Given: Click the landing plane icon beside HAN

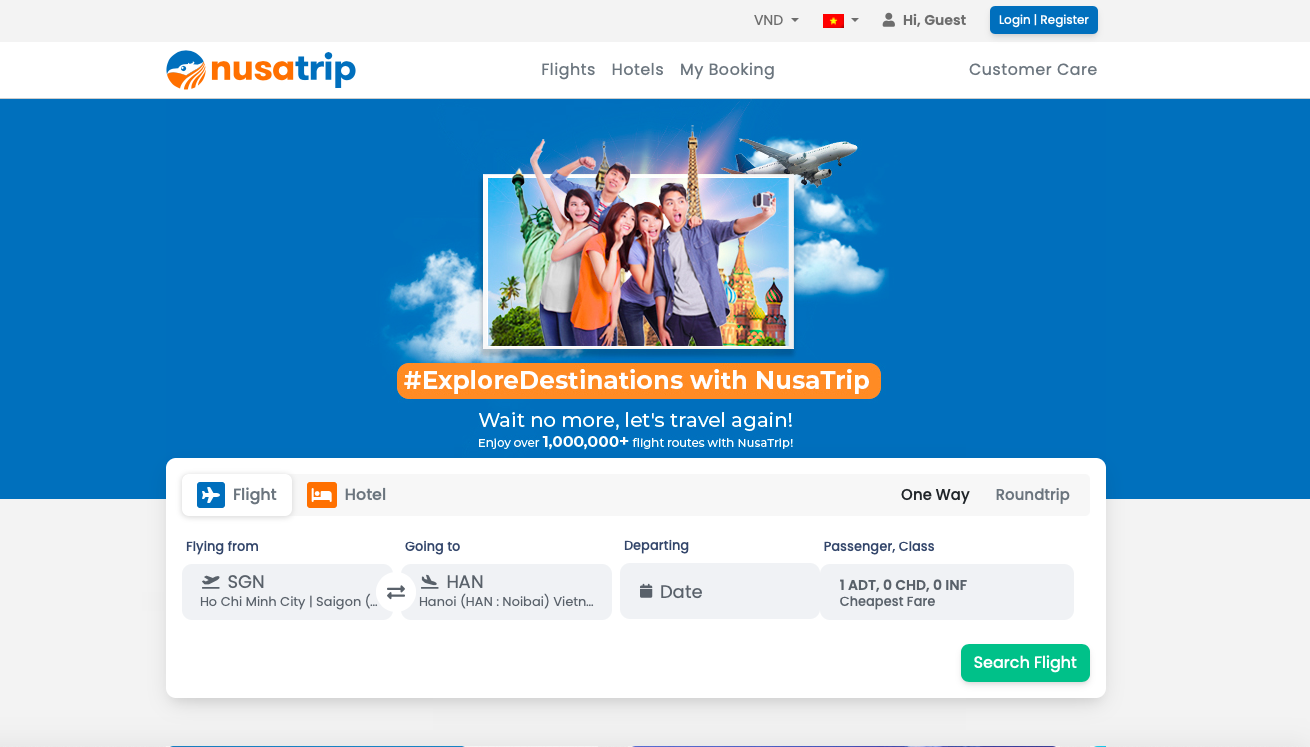Looking at the screenshot, I should point(429,582).
